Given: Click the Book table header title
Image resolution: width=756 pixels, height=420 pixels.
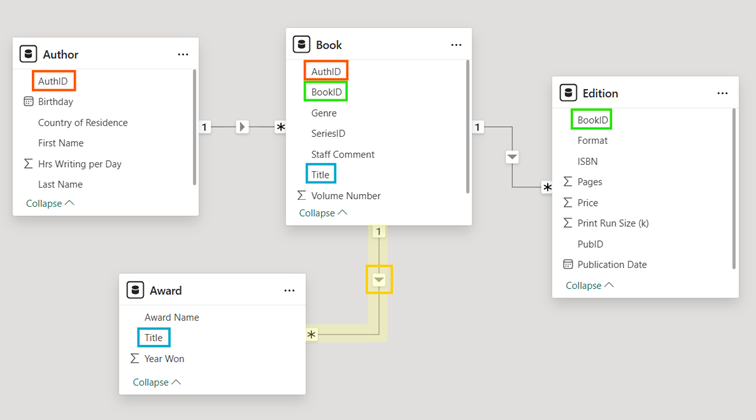Looking at the screenshot, I should click(329, 45).
